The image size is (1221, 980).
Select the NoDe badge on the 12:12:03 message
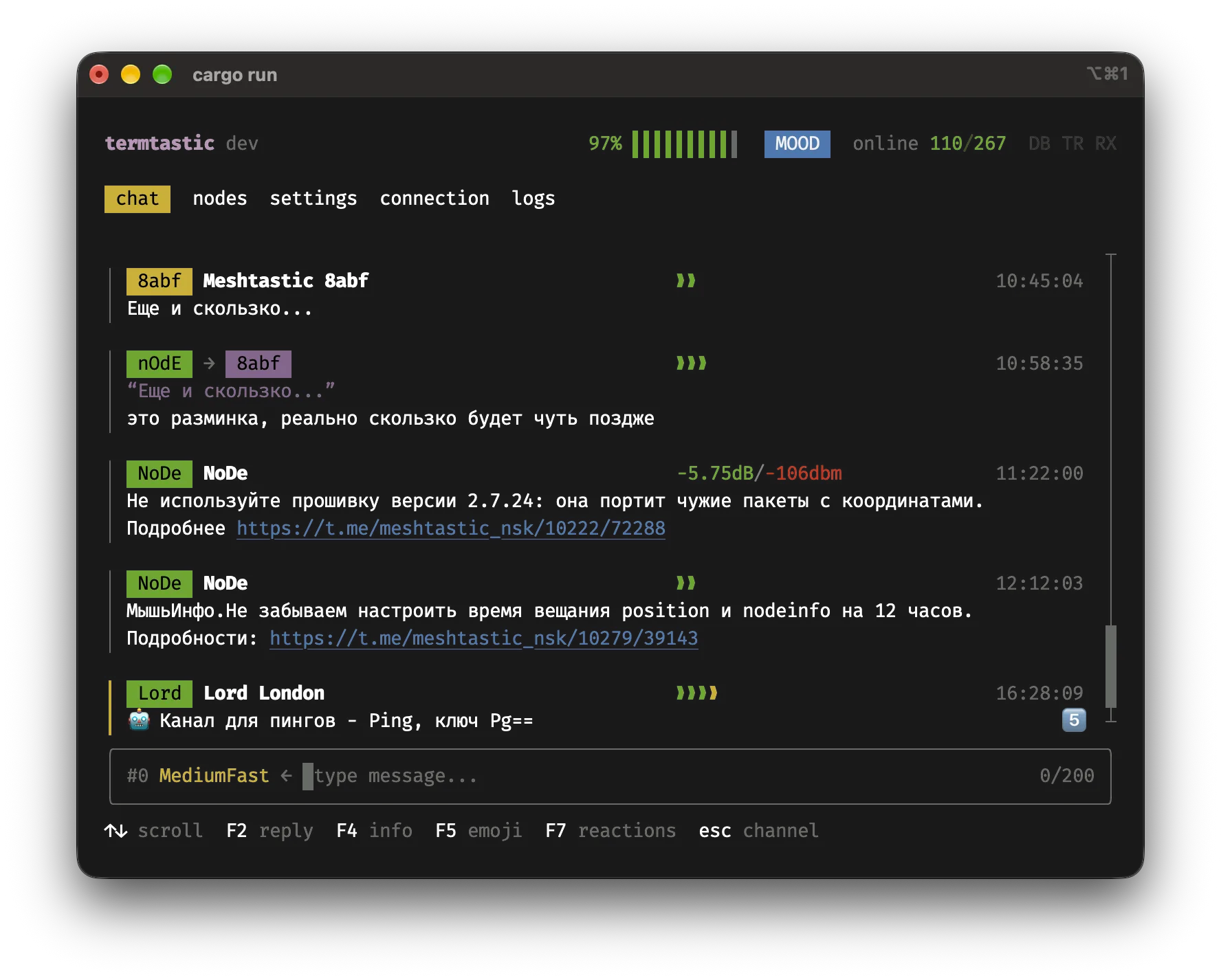pos(159,583)
